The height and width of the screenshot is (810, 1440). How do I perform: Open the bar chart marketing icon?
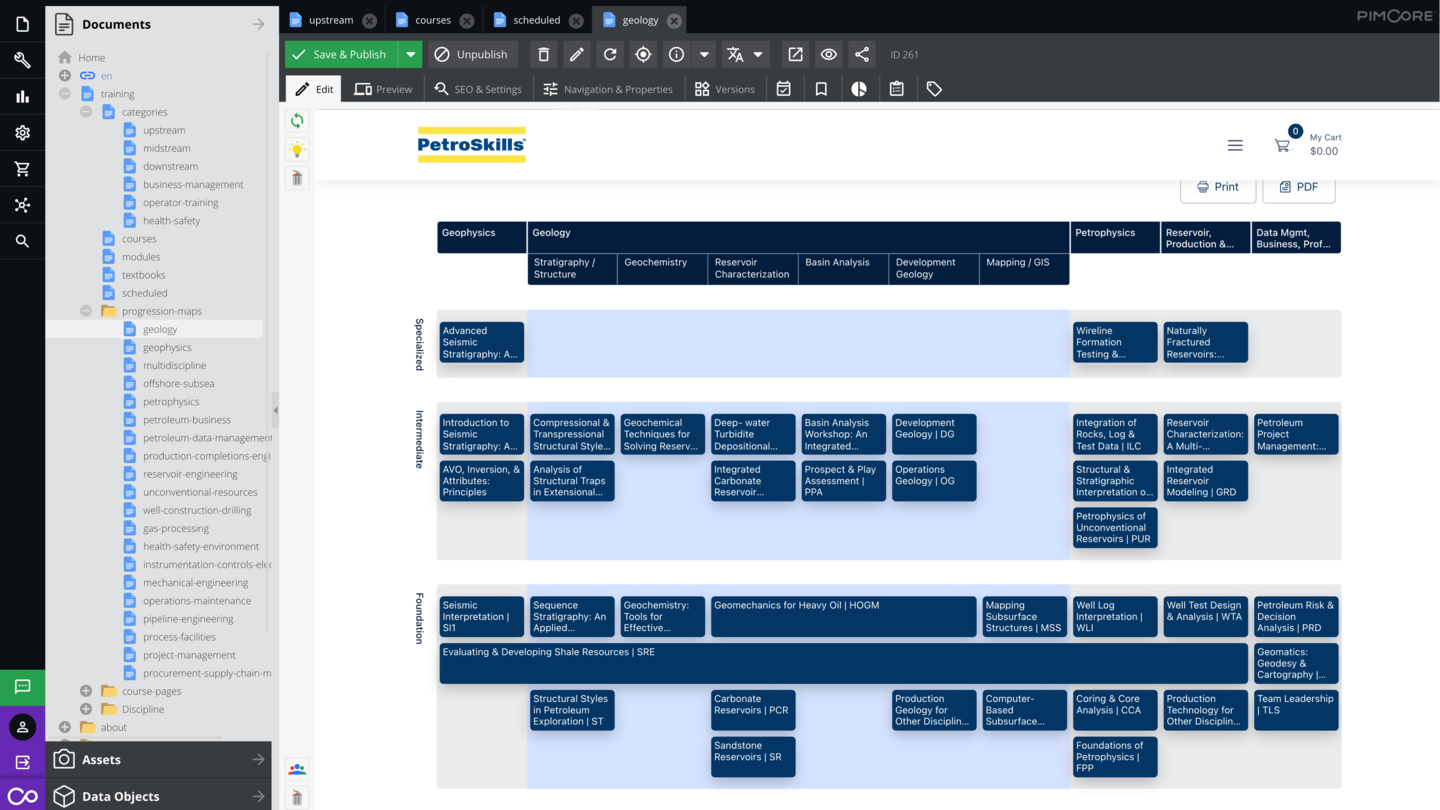(22, 96)
